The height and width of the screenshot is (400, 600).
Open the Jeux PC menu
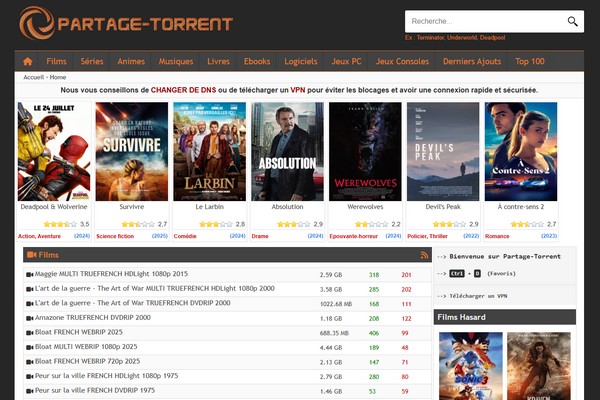coord(346,61)
